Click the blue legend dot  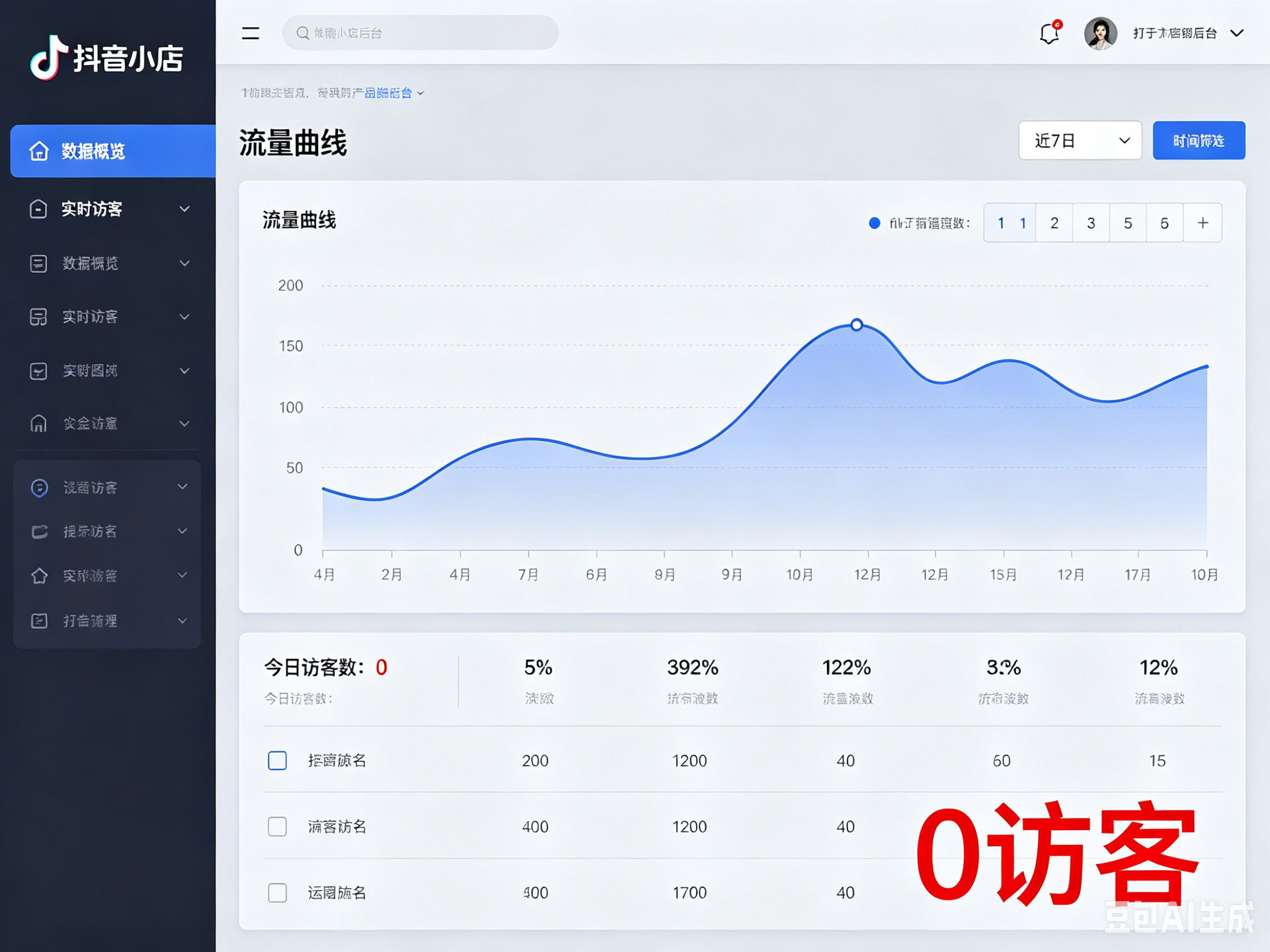coord(875,223)
